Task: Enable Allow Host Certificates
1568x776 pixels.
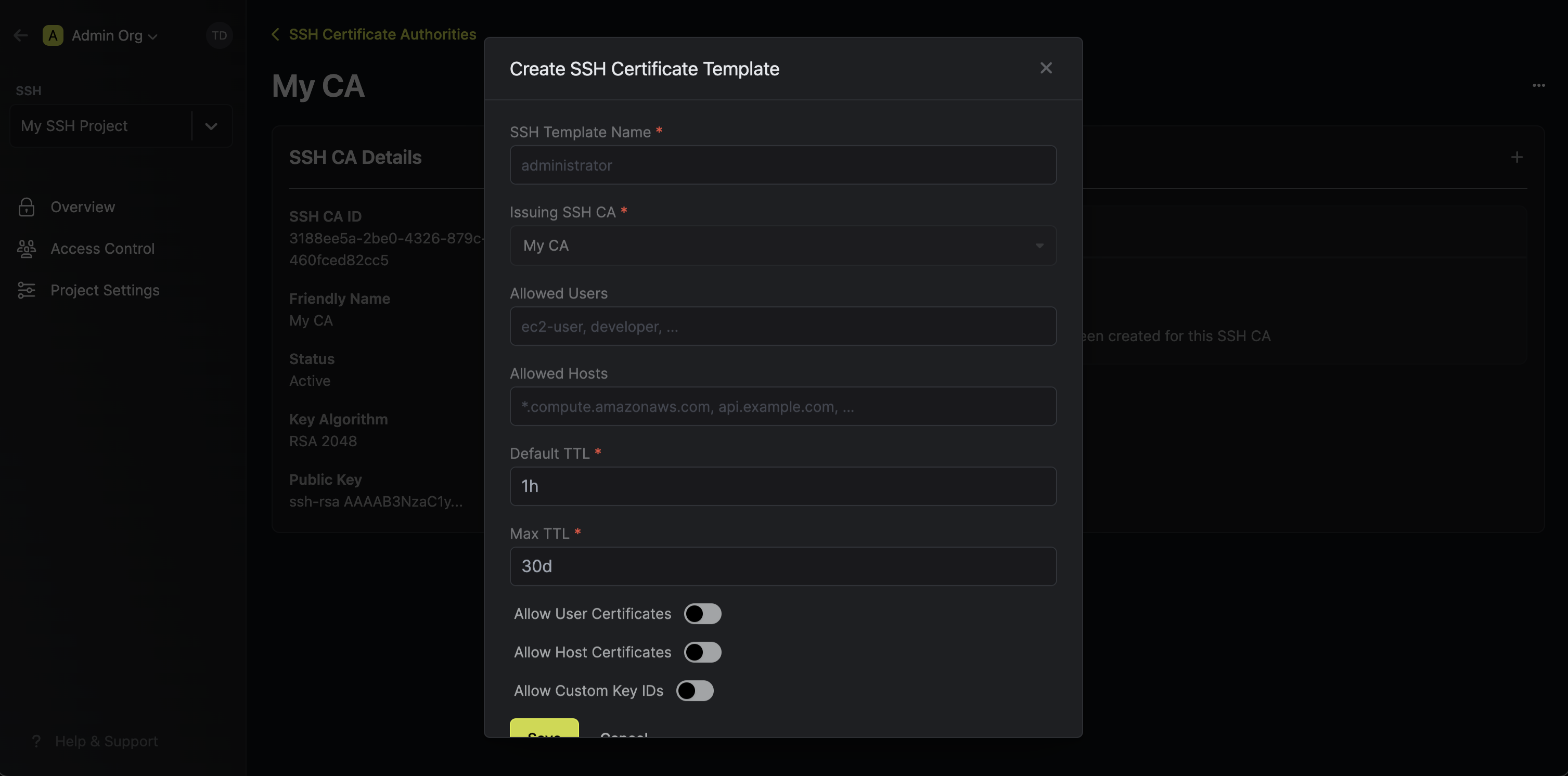Action: coord(703,652)
